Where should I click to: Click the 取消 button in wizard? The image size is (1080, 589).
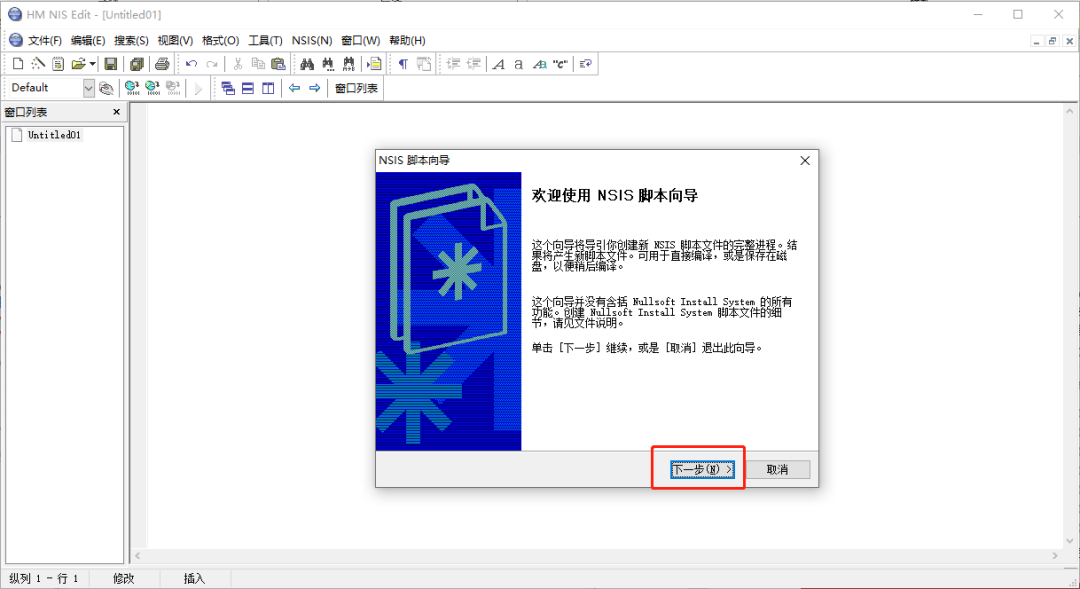[777, 469]
